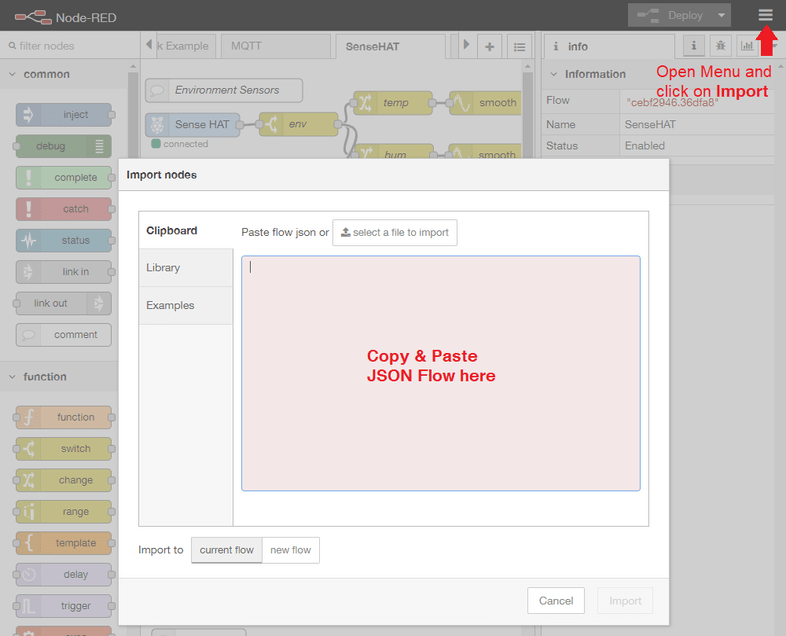Toggle the debug node output button
This screenshot has height=636, width=786.
(100, 146)
